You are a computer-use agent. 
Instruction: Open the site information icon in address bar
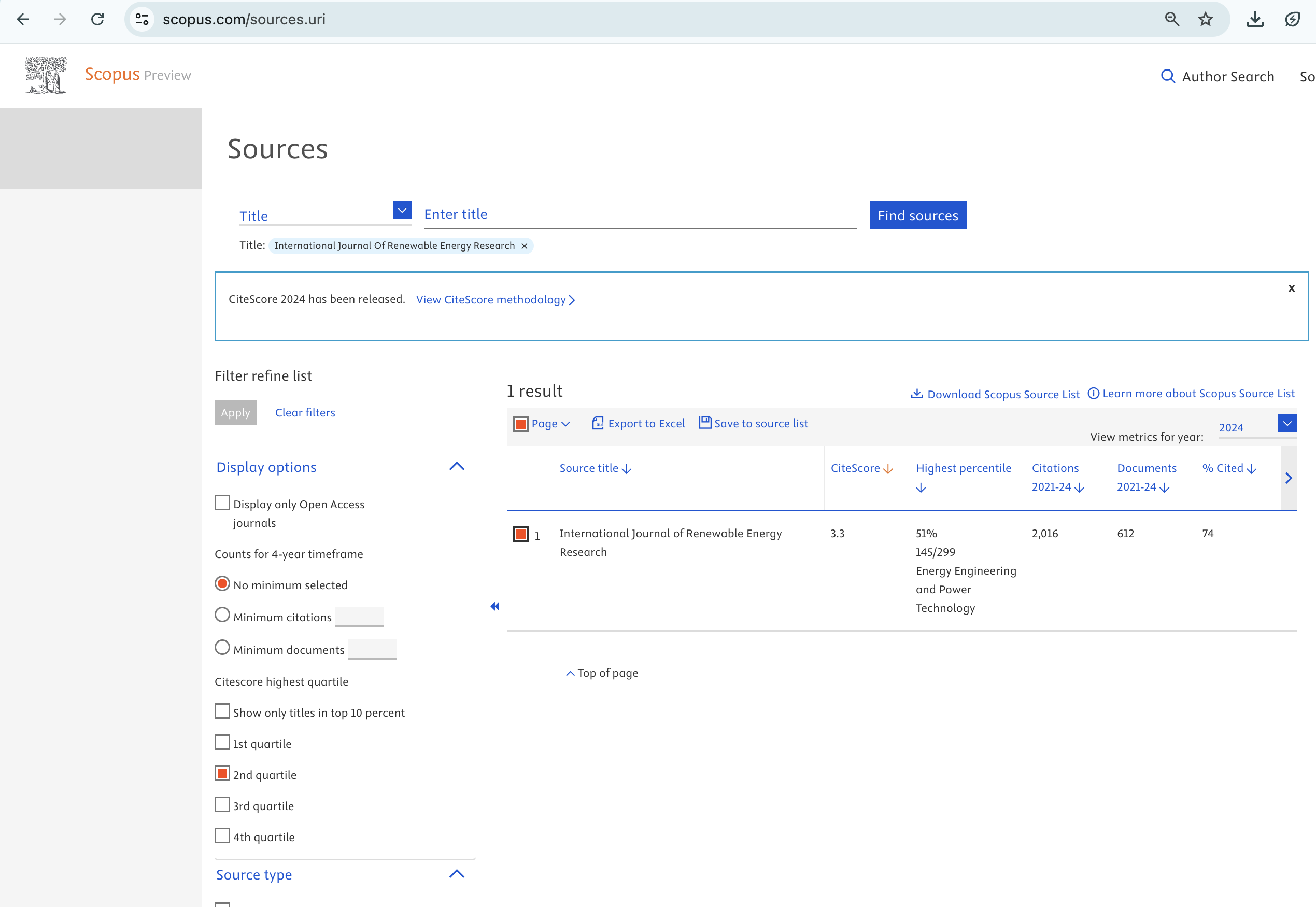[142, 19]
